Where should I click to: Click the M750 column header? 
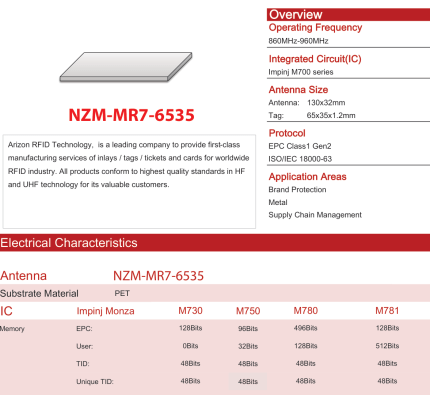coord(248,311)
